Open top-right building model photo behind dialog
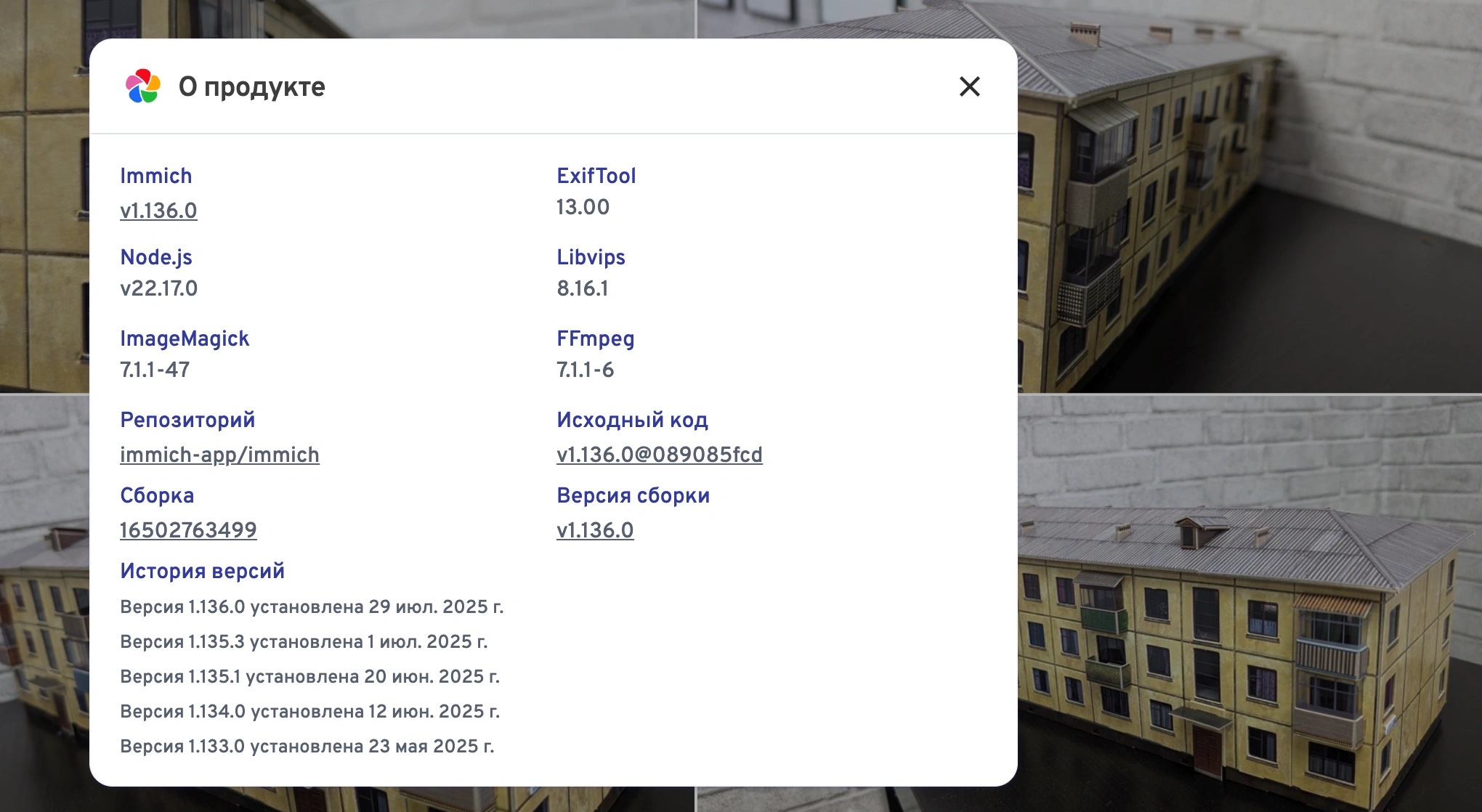Image resolution: width=1482 pixels, height=812 pixels. pyautogui.click(x=1250, y=196)
